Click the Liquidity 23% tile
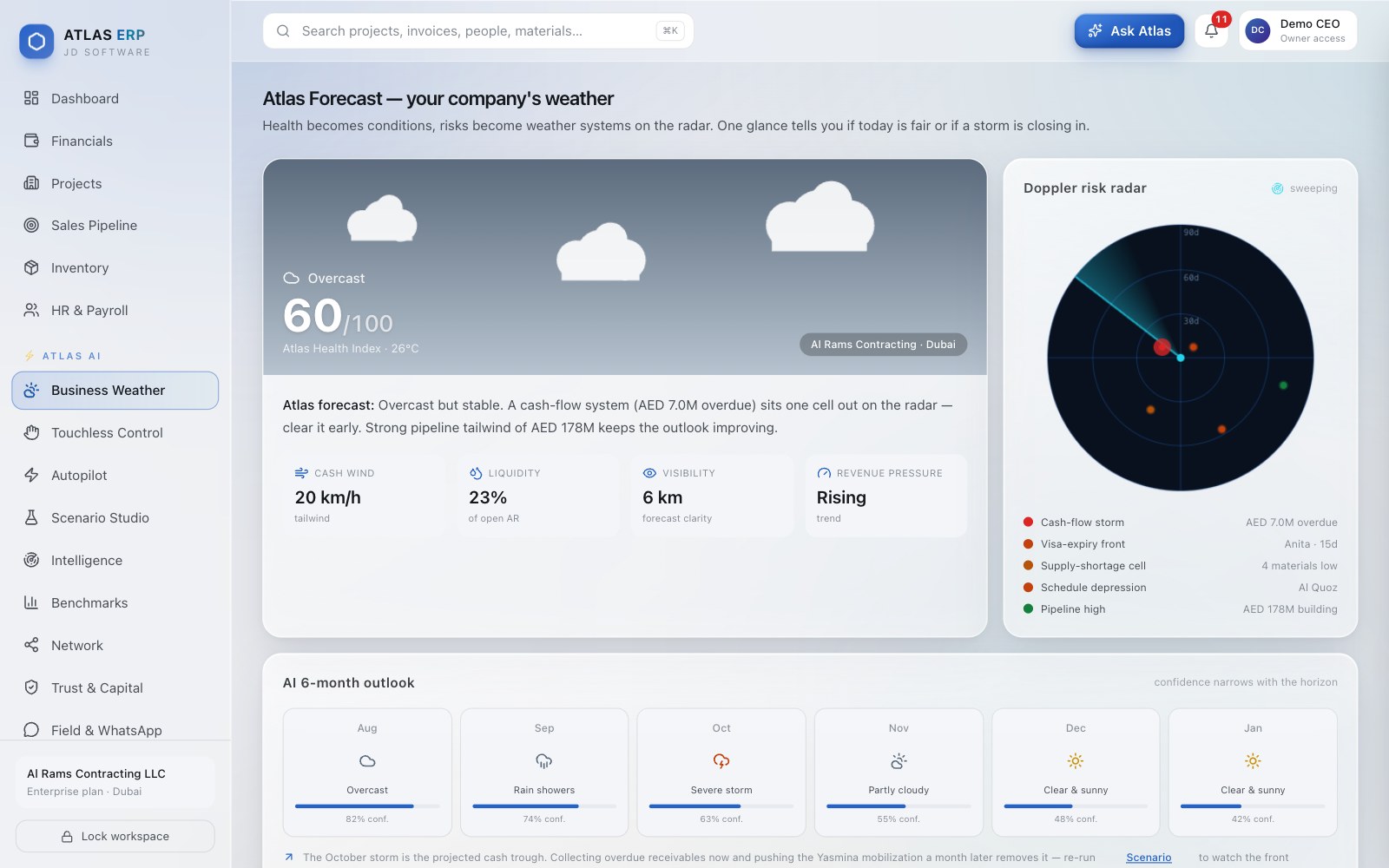1389x868 pixels. (538, 496)
